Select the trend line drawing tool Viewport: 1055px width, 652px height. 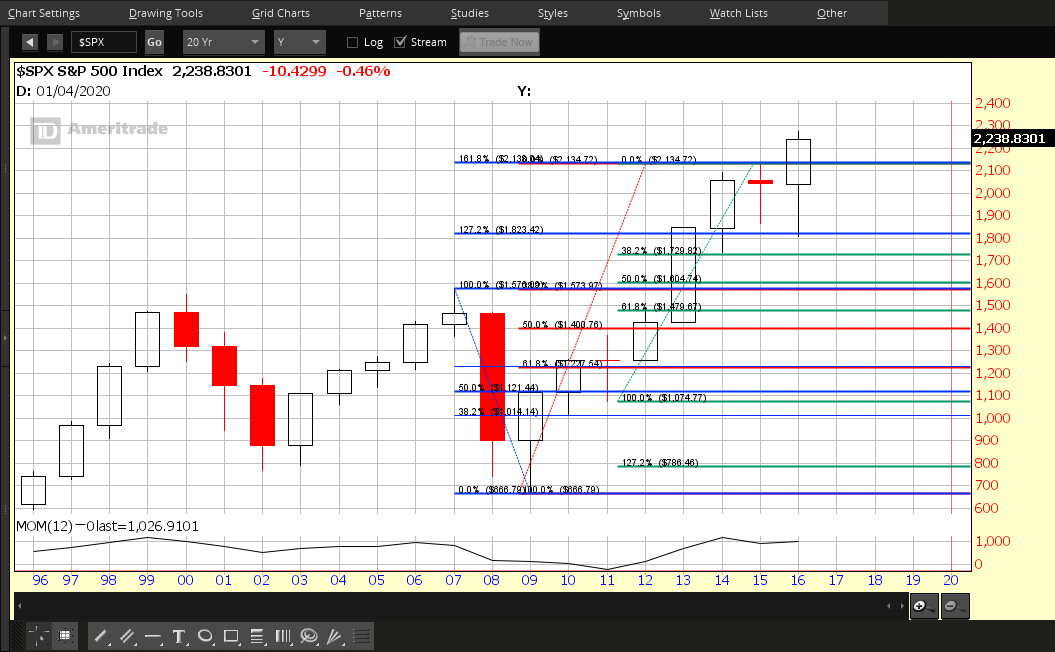(x=101, y=636)
